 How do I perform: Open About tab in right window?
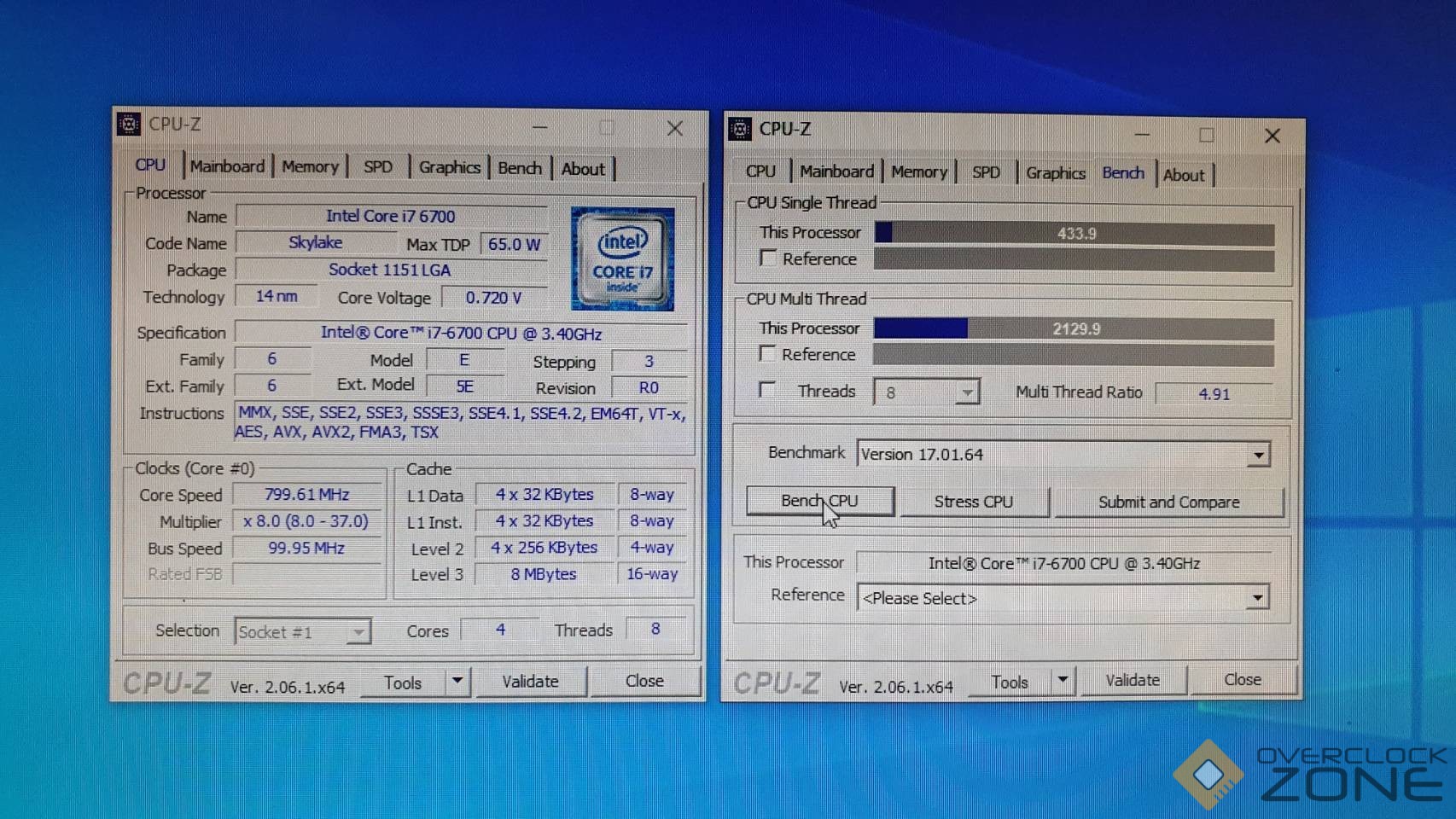(x=1184, y=175)
